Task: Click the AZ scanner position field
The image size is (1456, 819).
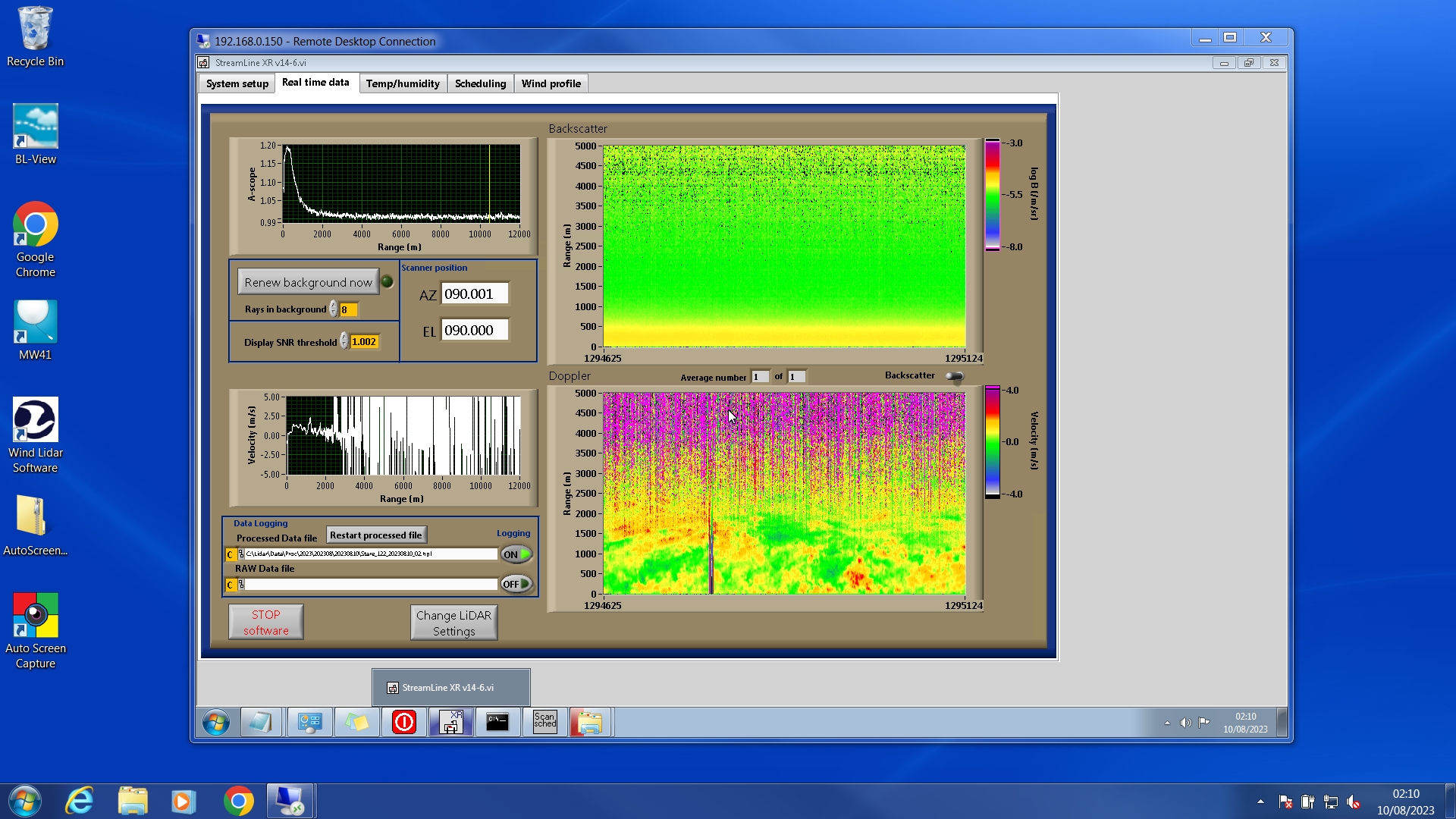Action: coord(474,294)
